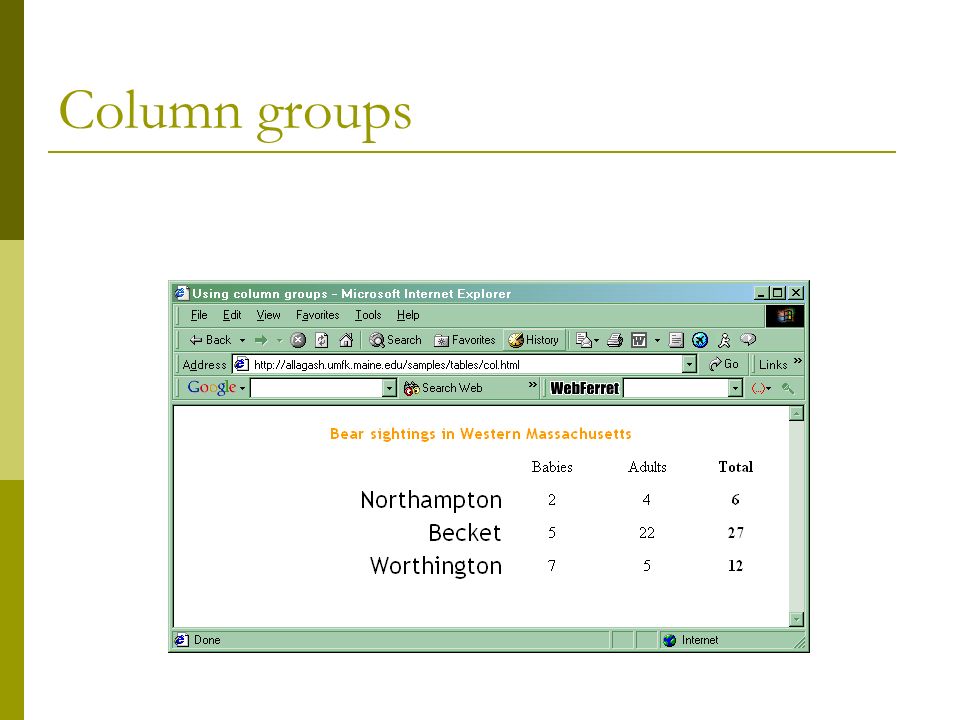Click Search Web on Google toolbar
960x720 pixels.
click(443, 388)
